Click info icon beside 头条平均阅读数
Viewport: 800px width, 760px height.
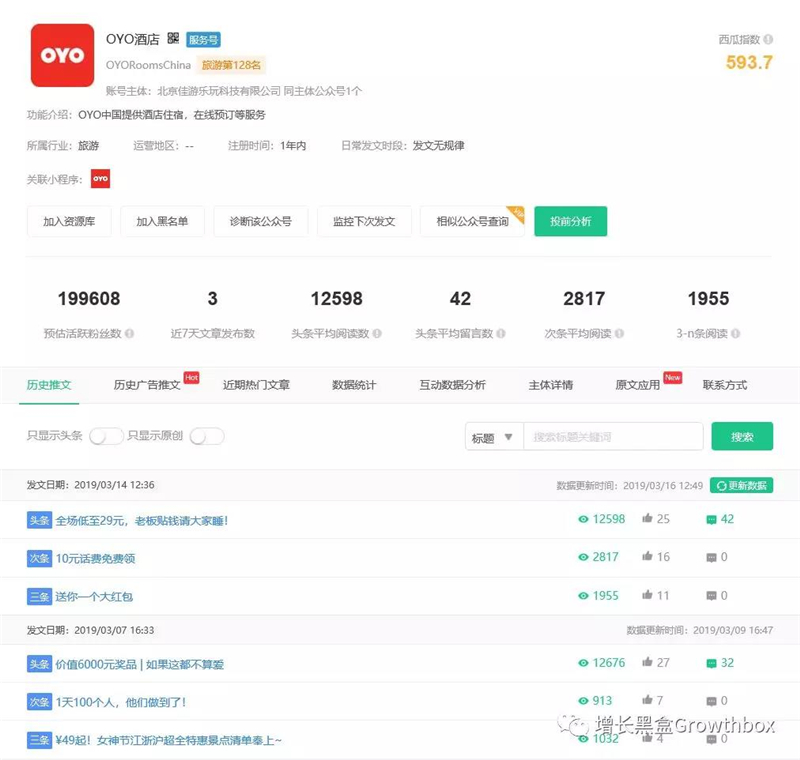point(377,334)
